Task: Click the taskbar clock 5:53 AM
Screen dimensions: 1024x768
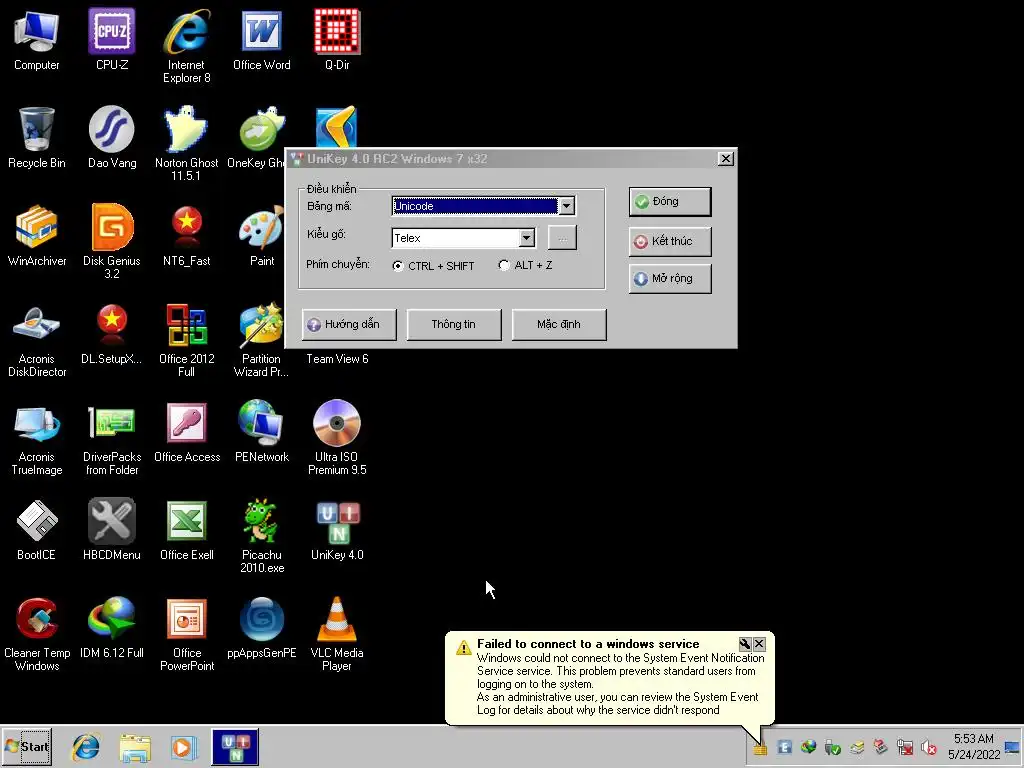Action: point(974,746)
